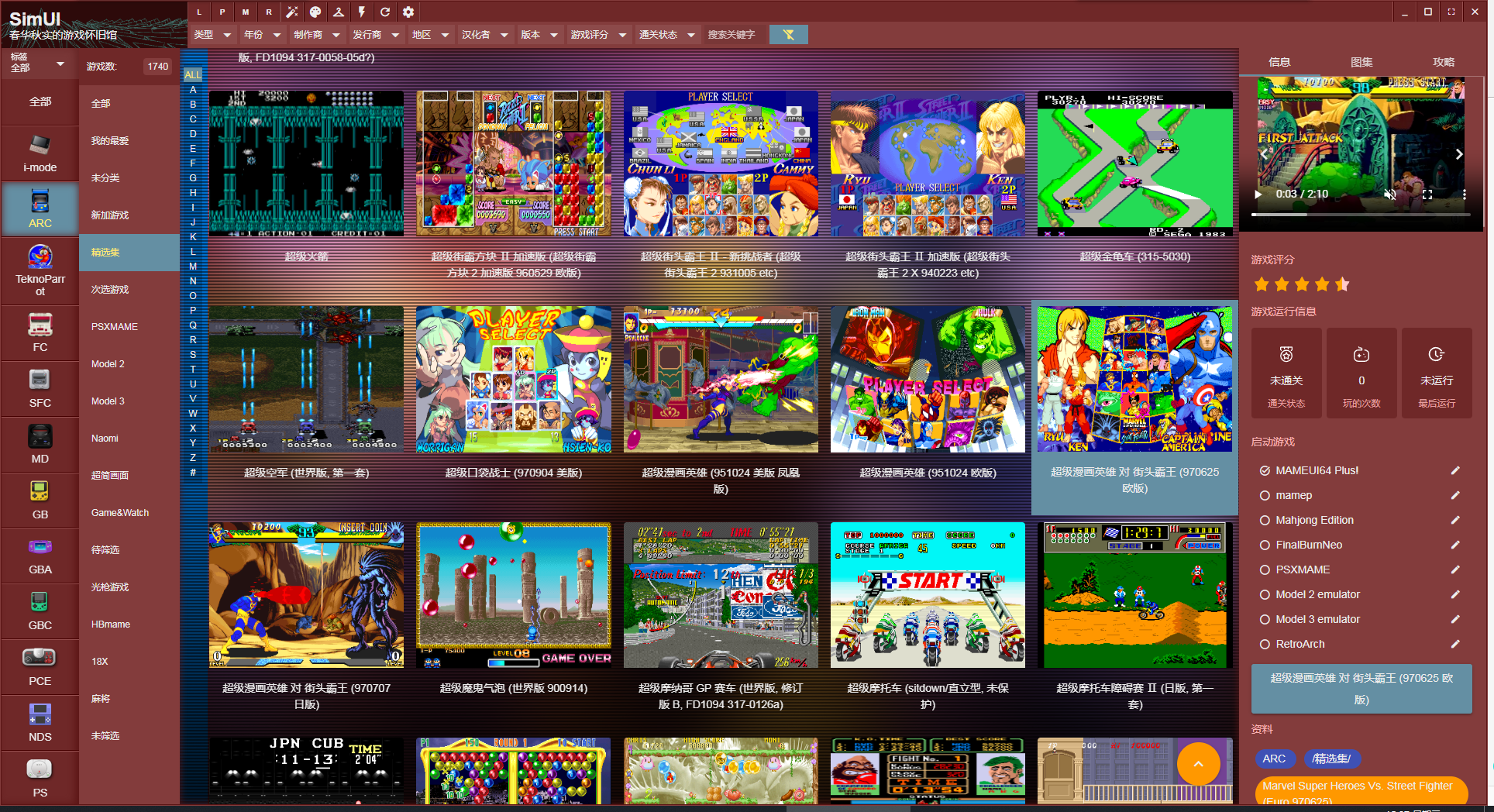Open the 制作商 filter dropdown
The width and height of the screenshot is (1494, 812).
[317, 34]
